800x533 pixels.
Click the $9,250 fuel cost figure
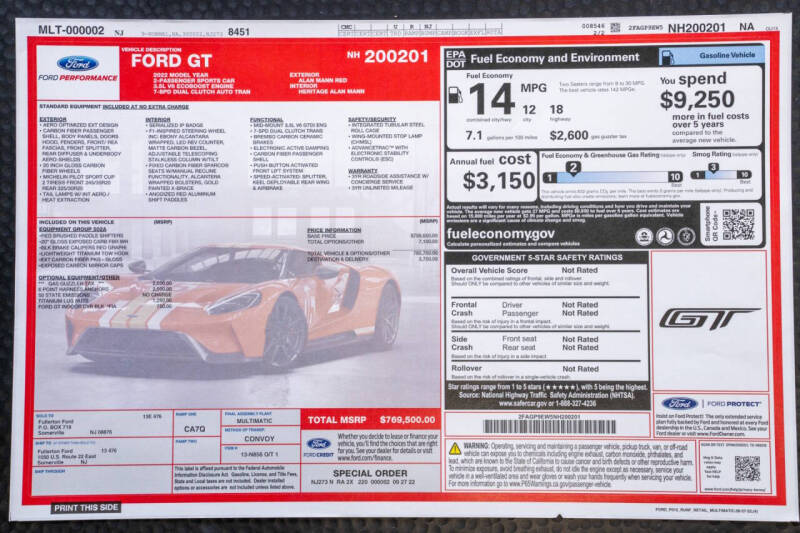(697, 99)
